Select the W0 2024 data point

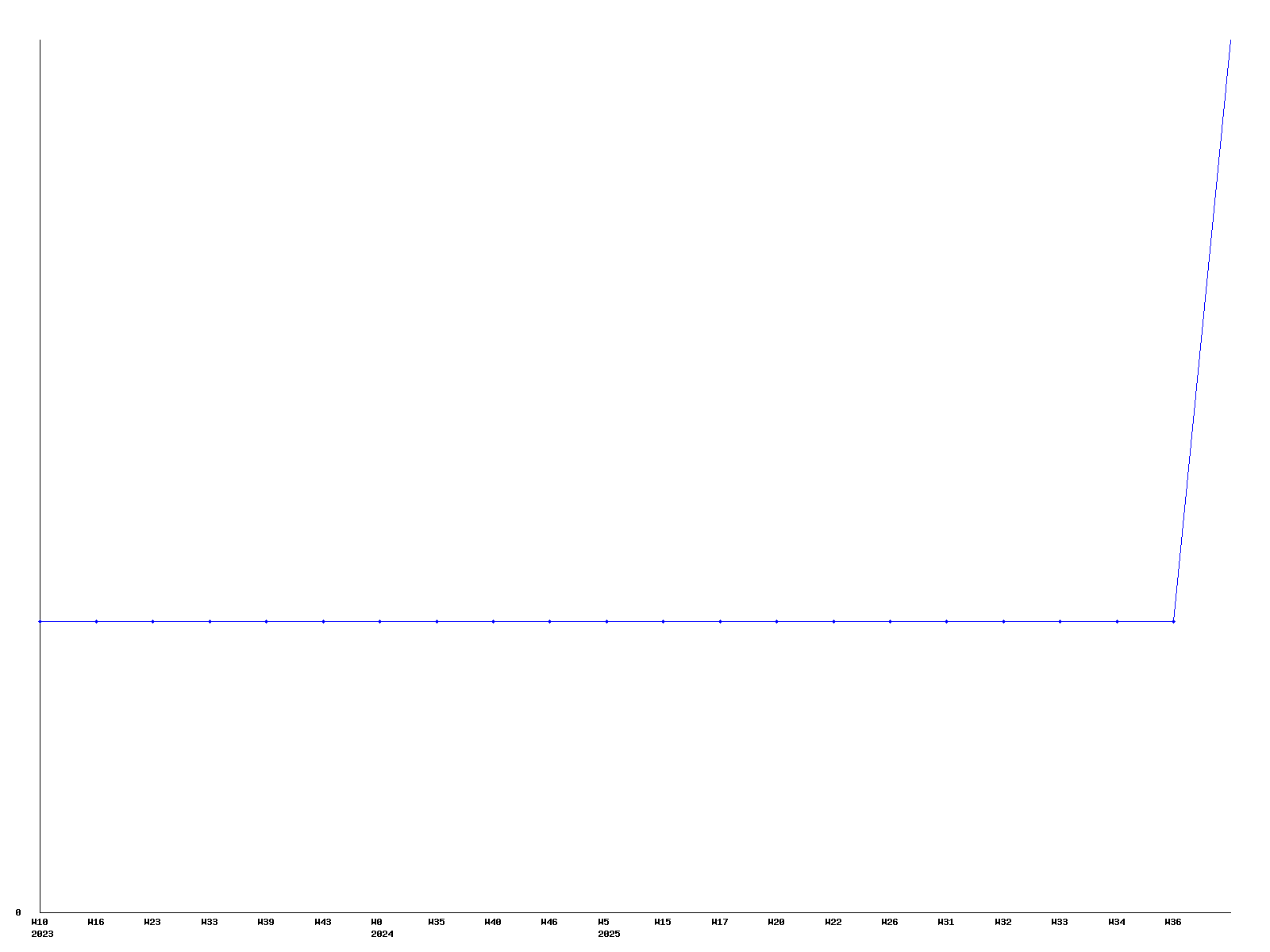click(379, 621)
